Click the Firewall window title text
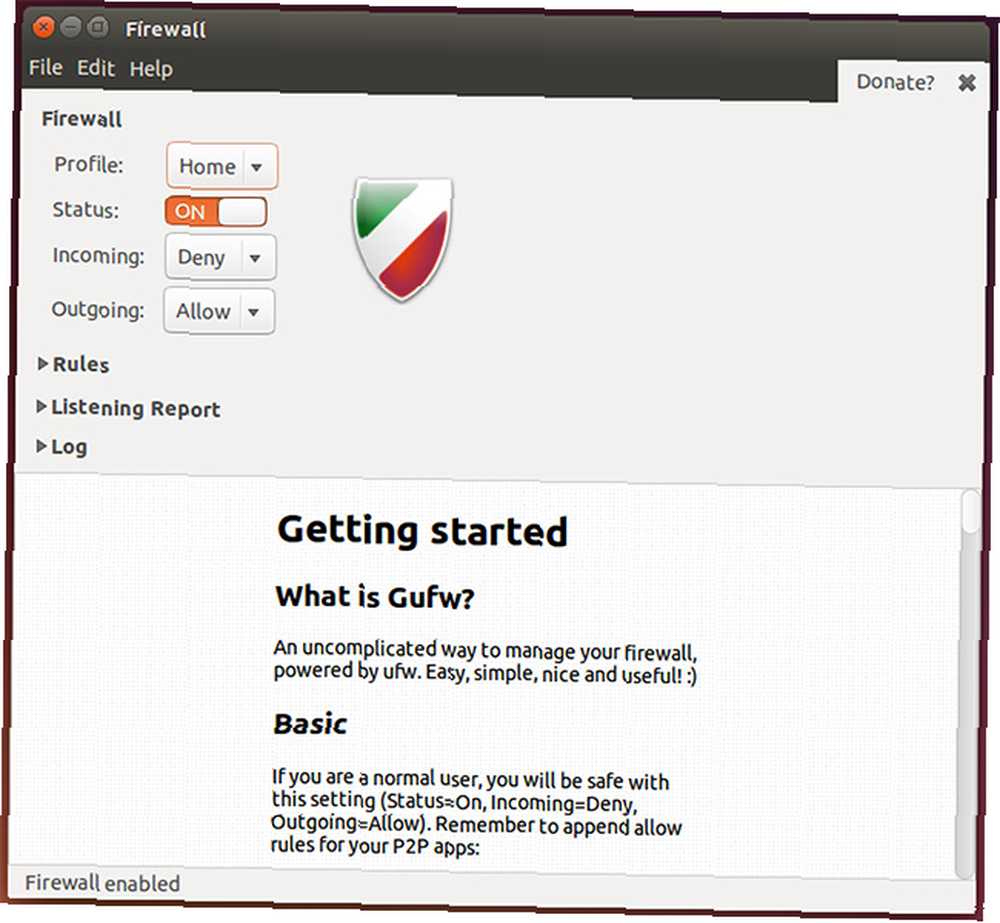The image size is (1000, 923). (166, 29)
